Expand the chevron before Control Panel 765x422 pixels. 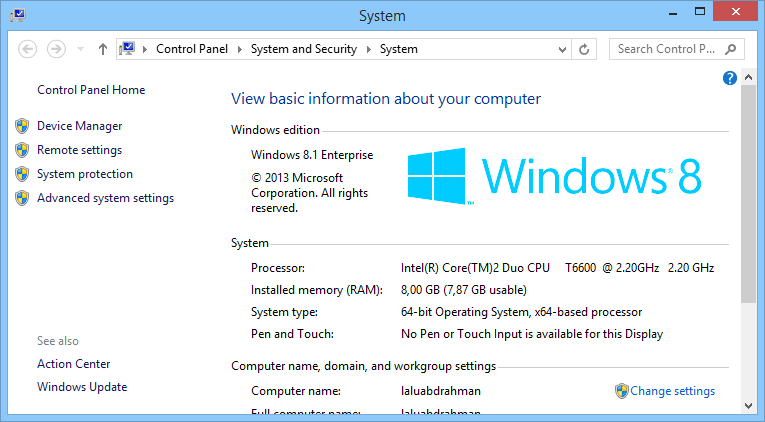[145, 49]
